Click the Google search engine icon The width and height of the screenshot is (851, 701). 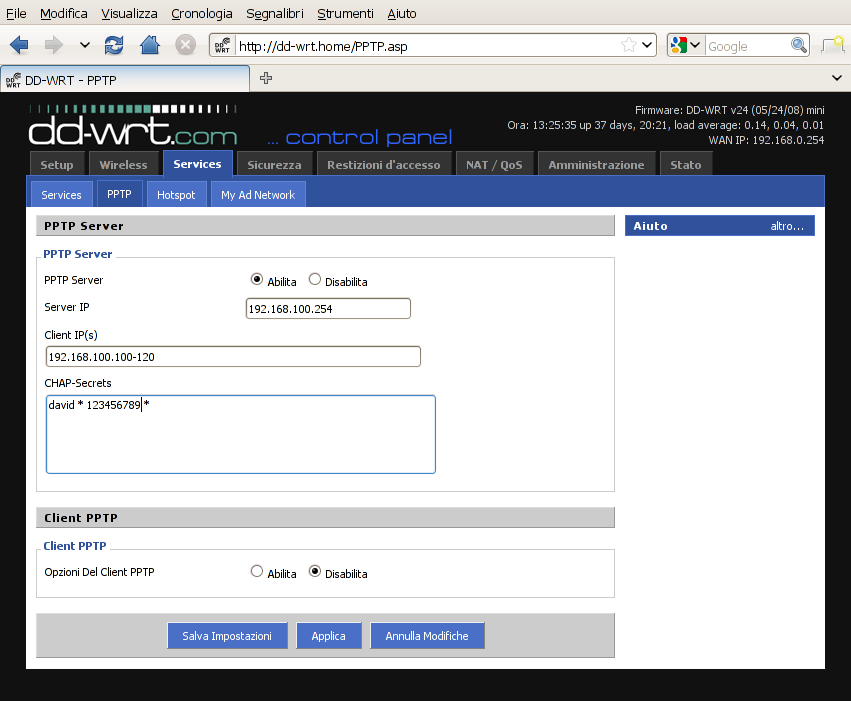point(678,45)
